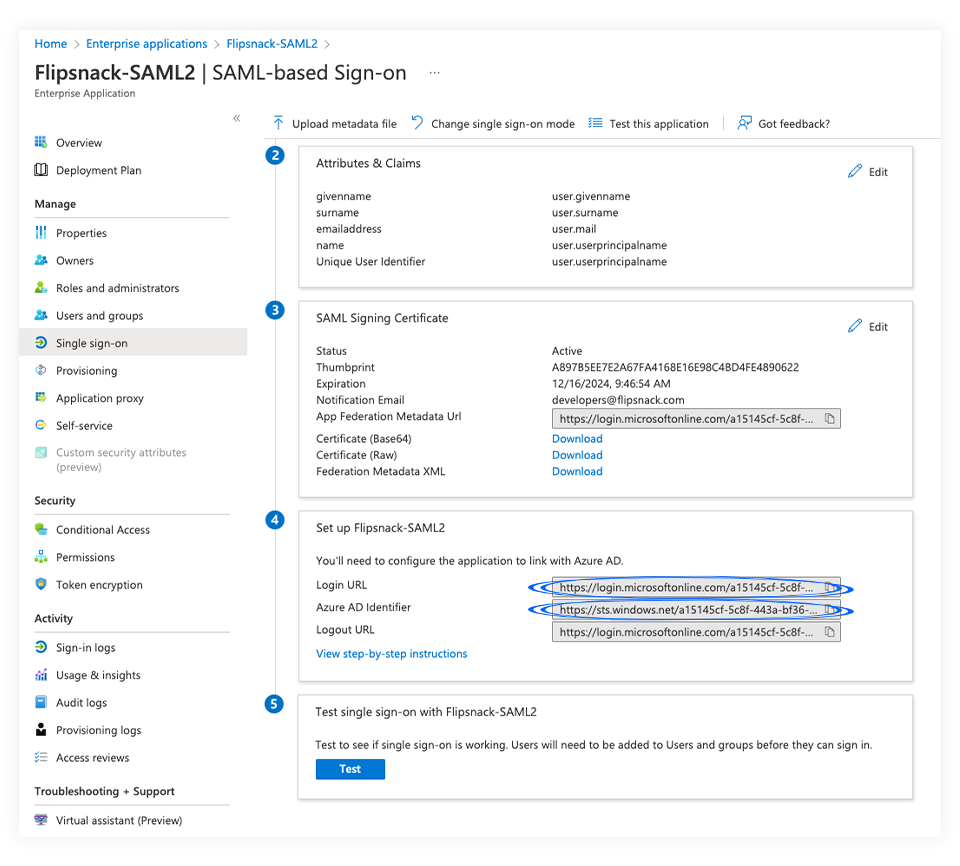Collapse the left navigation menu
The image size is (960, 866).
pyautogui.click(x=237, y=118)
